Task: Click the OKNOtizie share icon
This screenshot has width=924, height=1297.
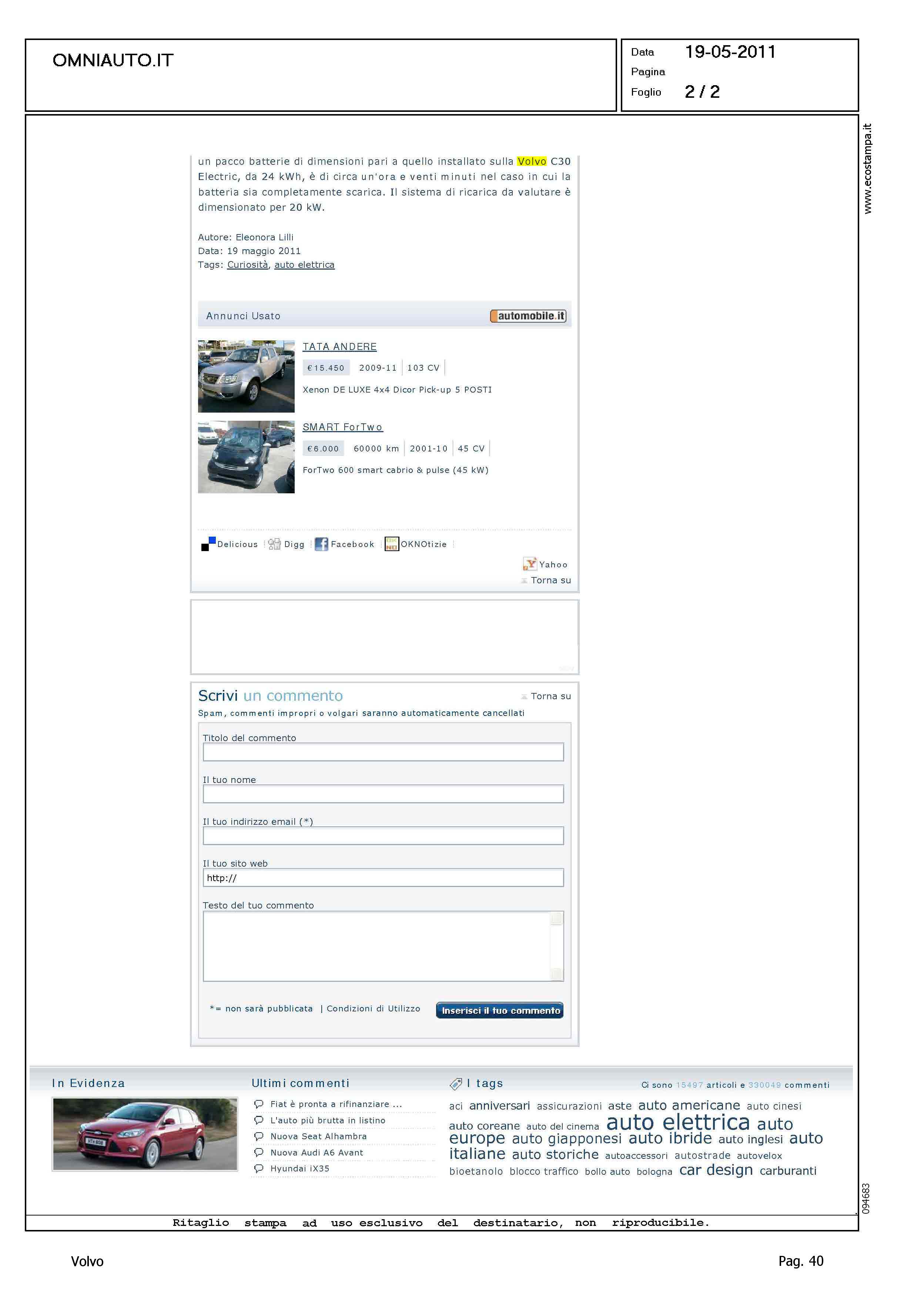Action: [x=391, y=544]
